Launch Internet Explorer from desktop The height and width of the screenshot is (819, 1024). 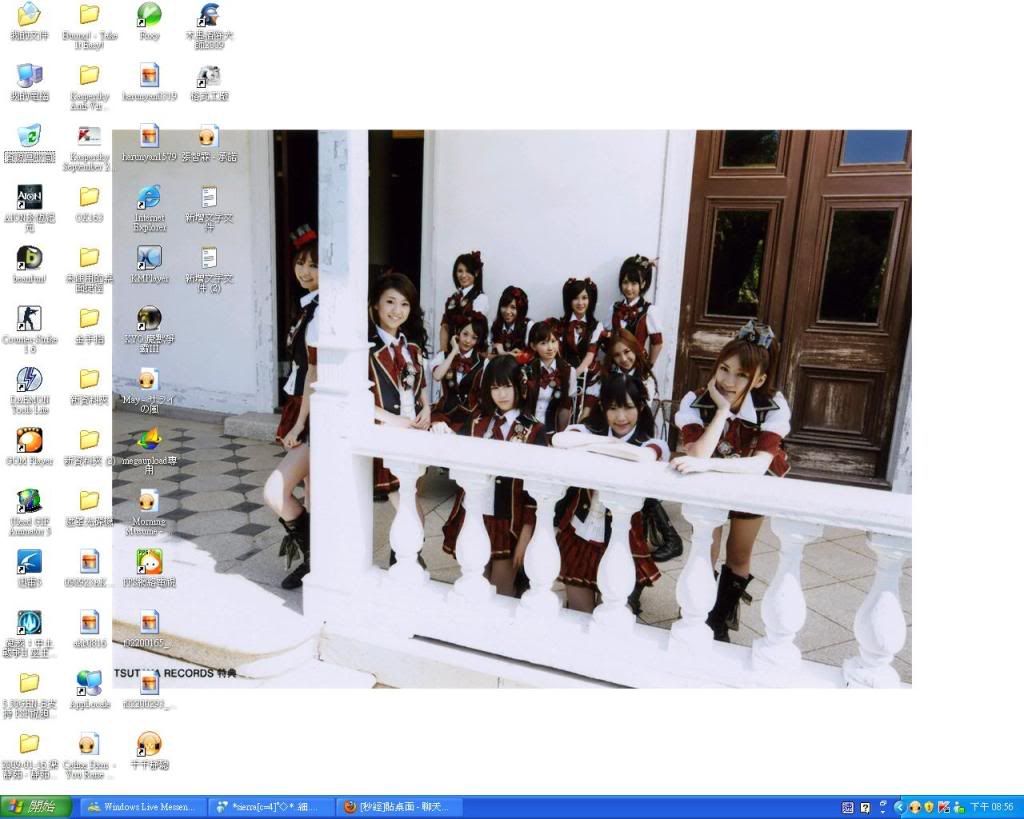149,197
